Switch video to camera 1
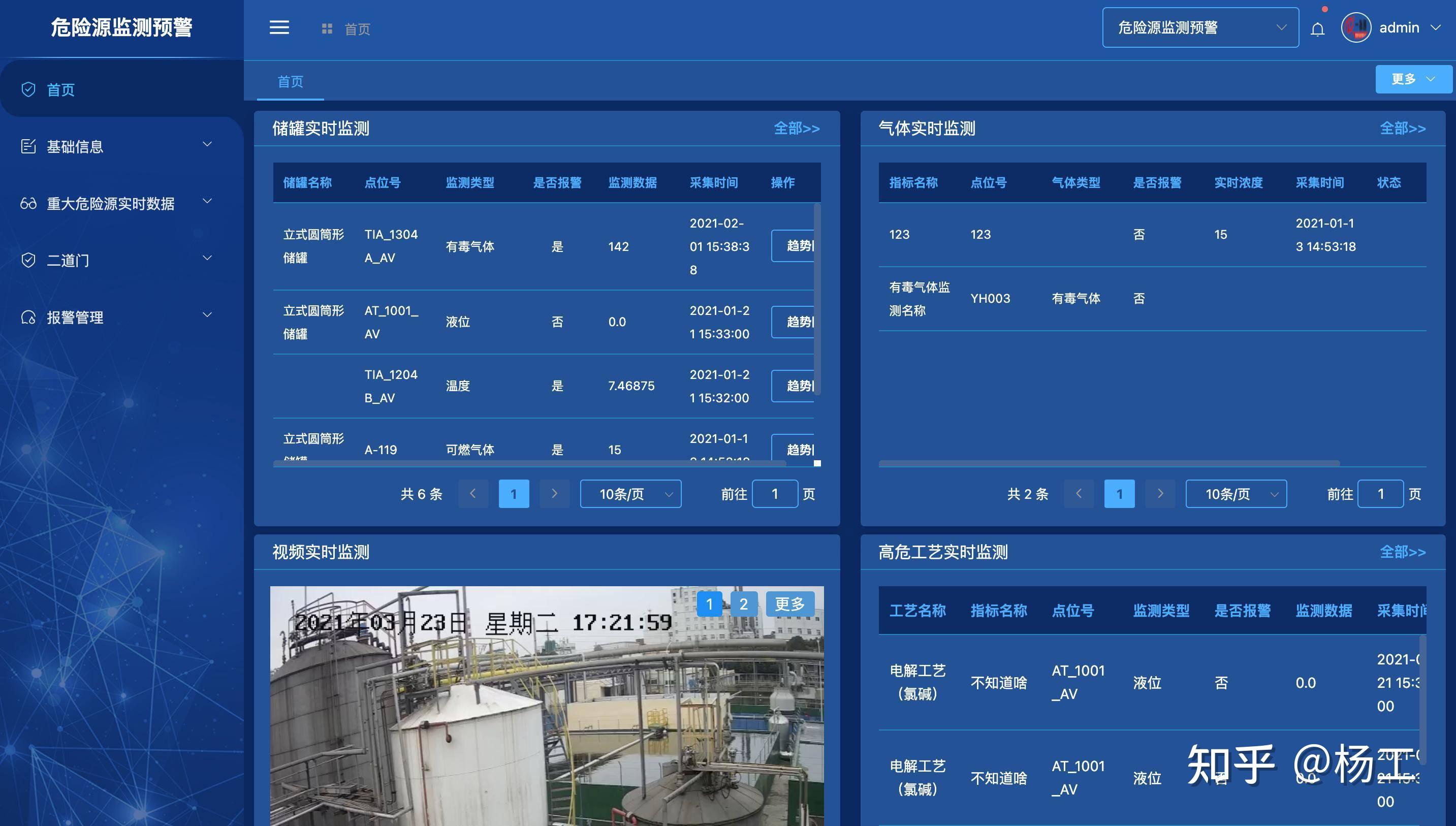The height and width of the screenshot is (826, 1456). tap(709, 604)
